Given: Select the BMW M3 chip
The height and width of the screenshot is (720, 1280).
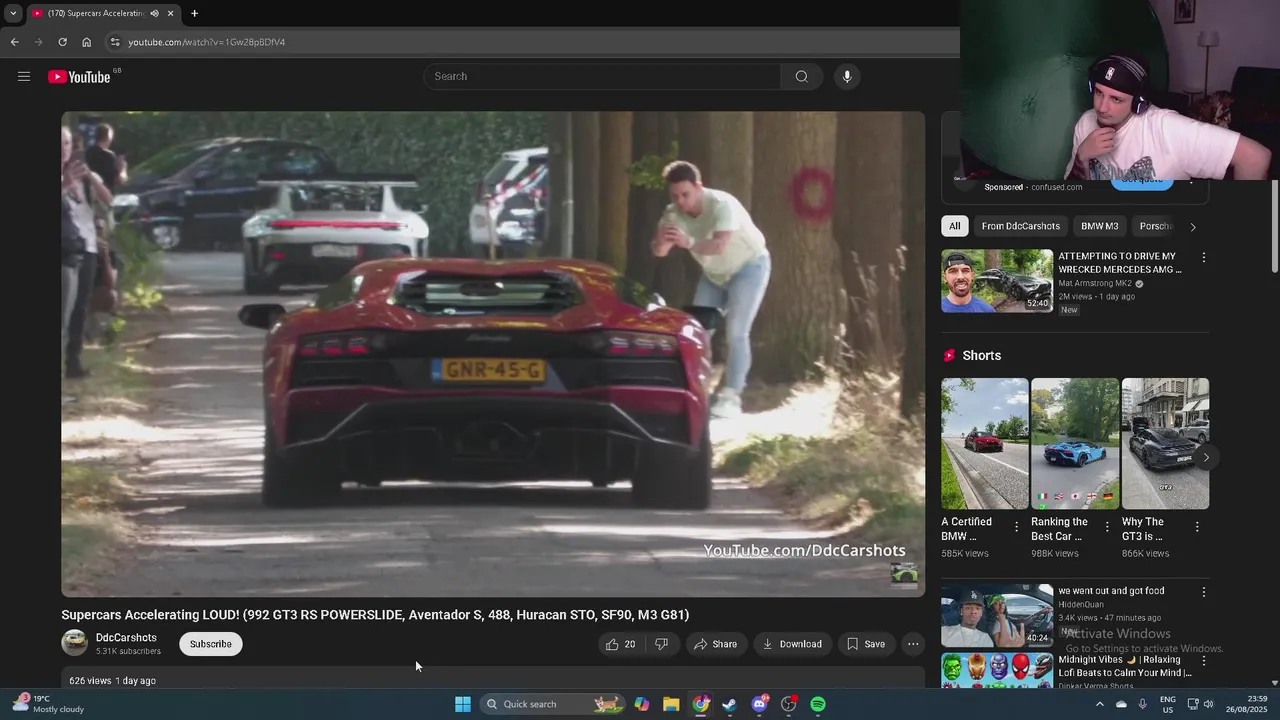Looking at the screenshot, I should [1099, 226].
